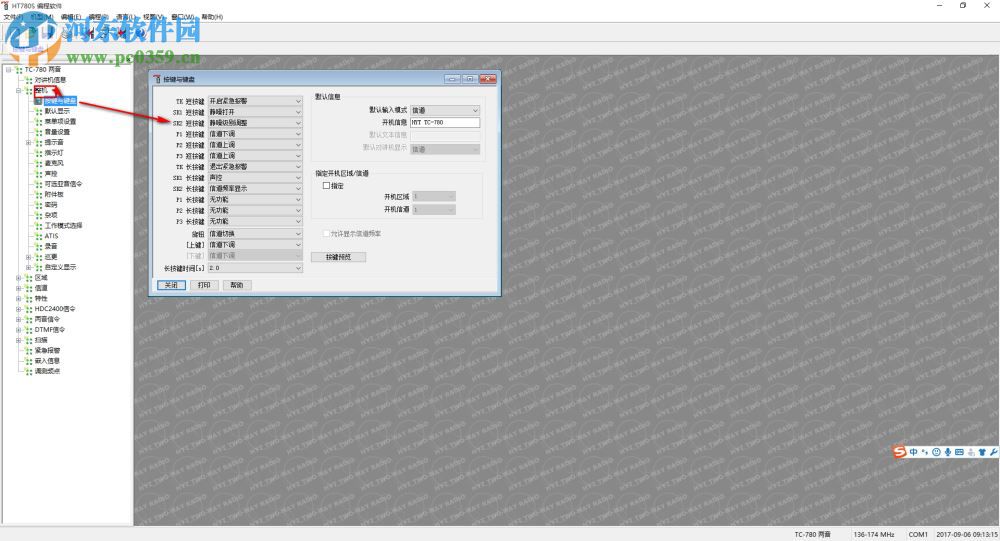Open SK2 短按键 dropdown showing 静噪级别调整
The height and width of the screenshot is (541, 1000).
[x=255, y=122]
